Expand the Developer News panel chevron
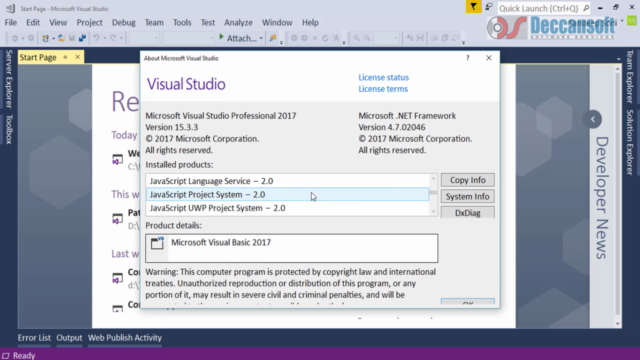Viewport: 640px width, 360px height. pyautogui.click(x=593, y=119)
